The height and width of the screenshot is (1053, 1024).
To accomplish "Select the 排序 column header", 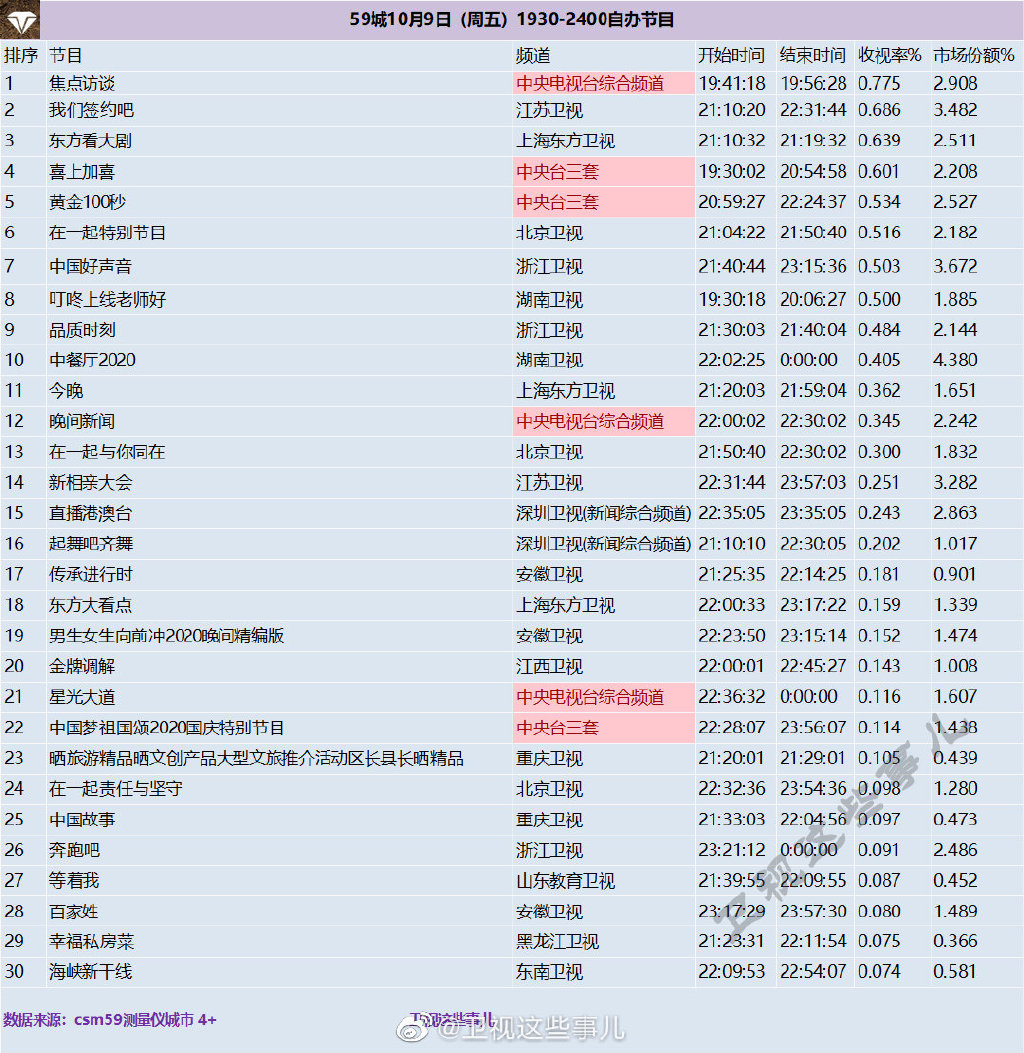I will point(21,56).
